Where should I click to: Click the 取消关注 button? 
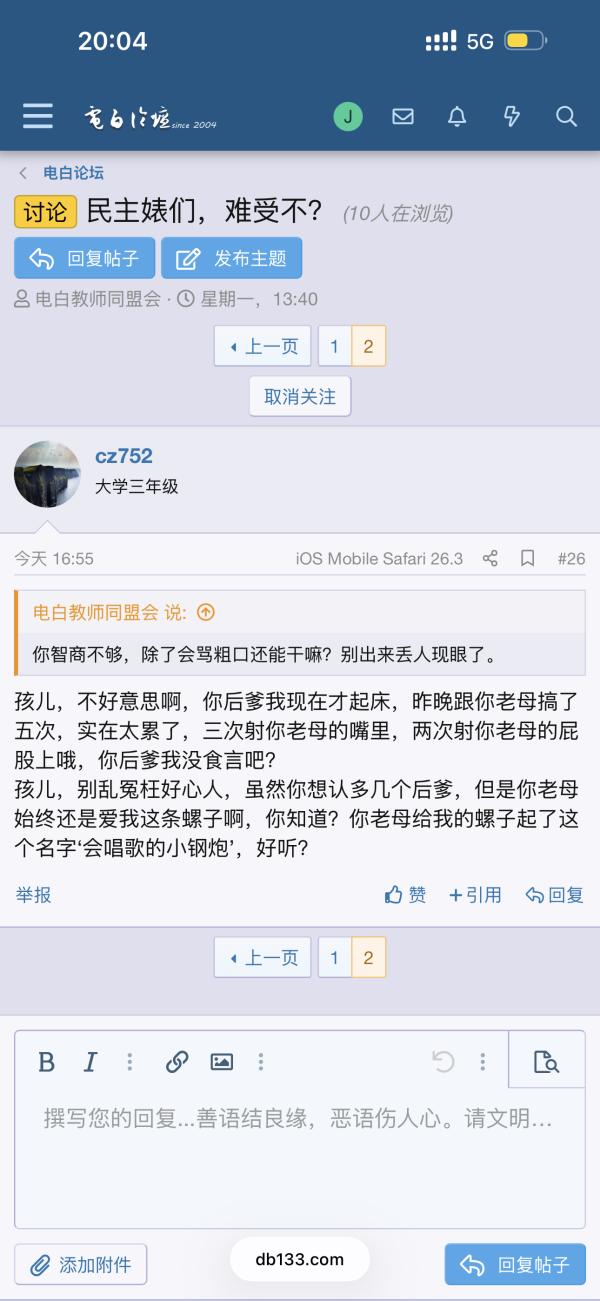tap(300, 396)
